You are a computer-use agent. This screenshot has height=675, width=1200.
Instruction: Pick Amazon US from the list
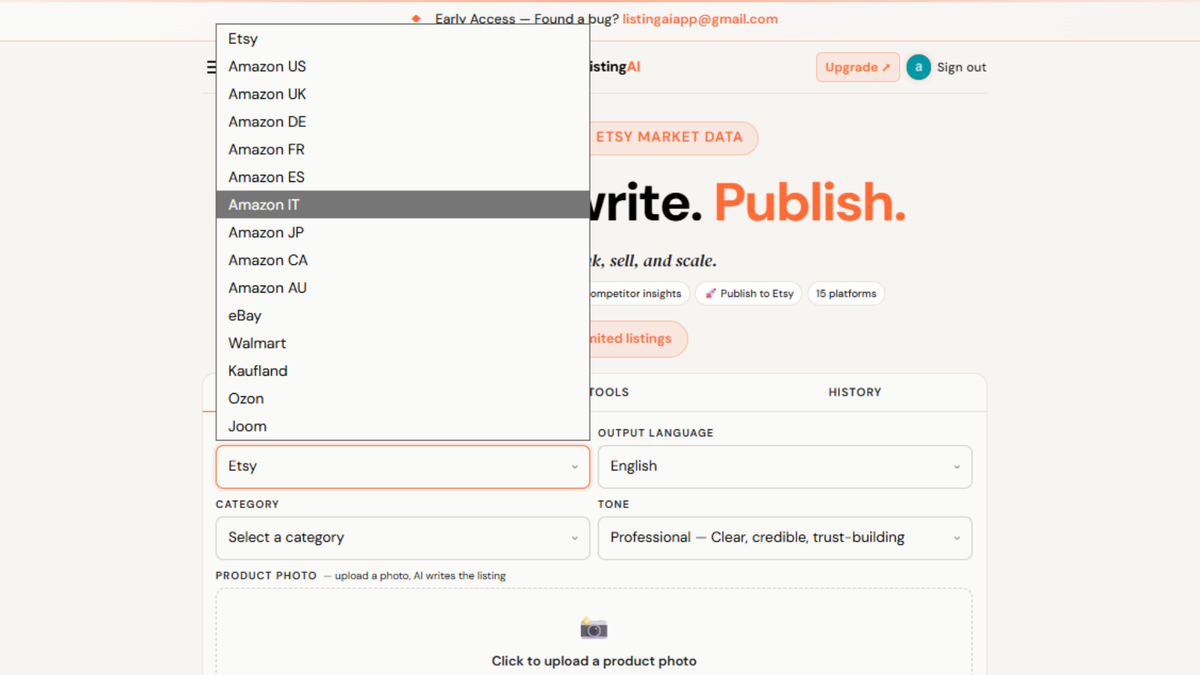click(402, 67)
